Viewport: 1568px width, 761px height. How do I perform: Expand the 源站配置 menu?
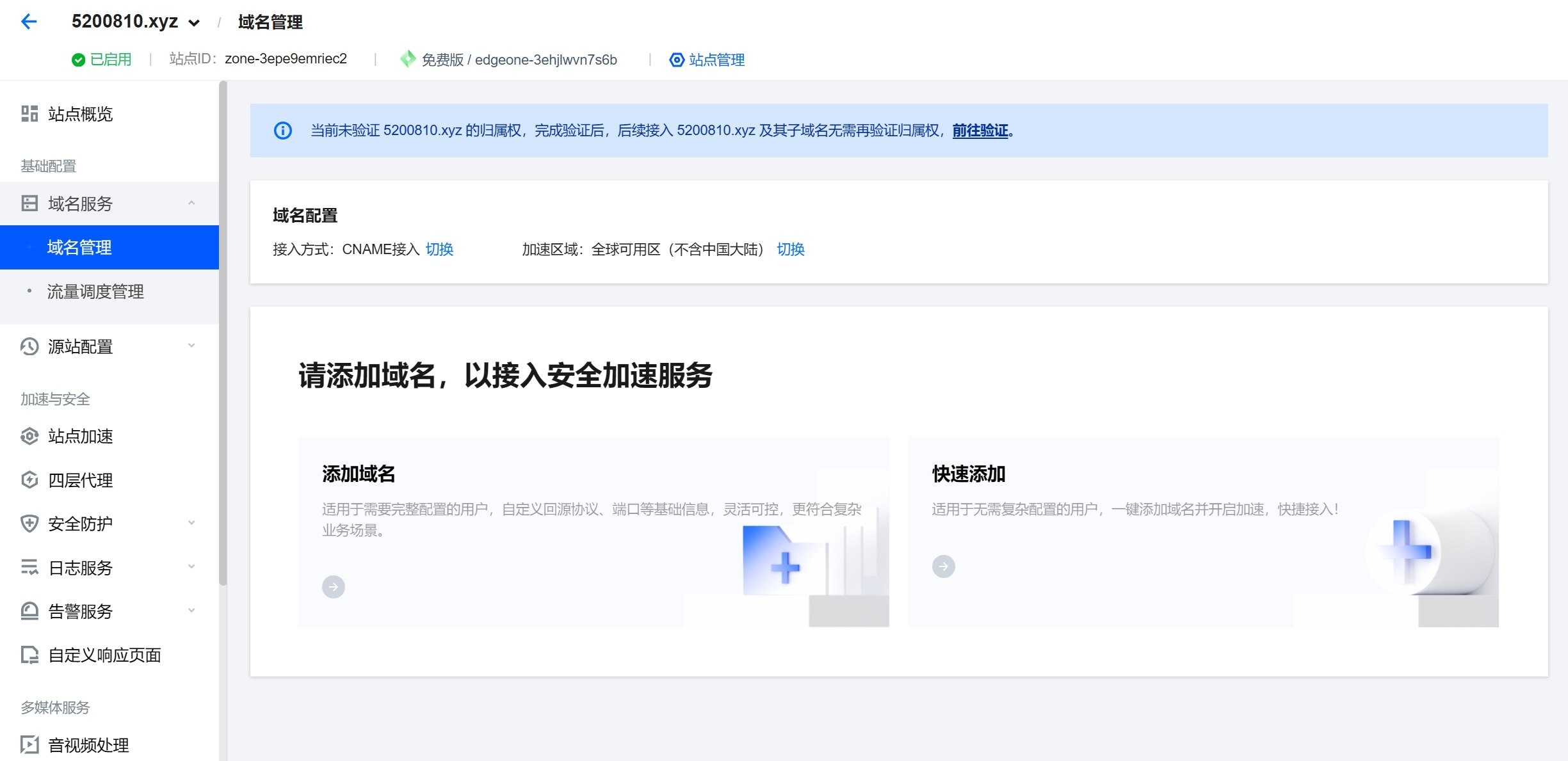click(191, 346)
